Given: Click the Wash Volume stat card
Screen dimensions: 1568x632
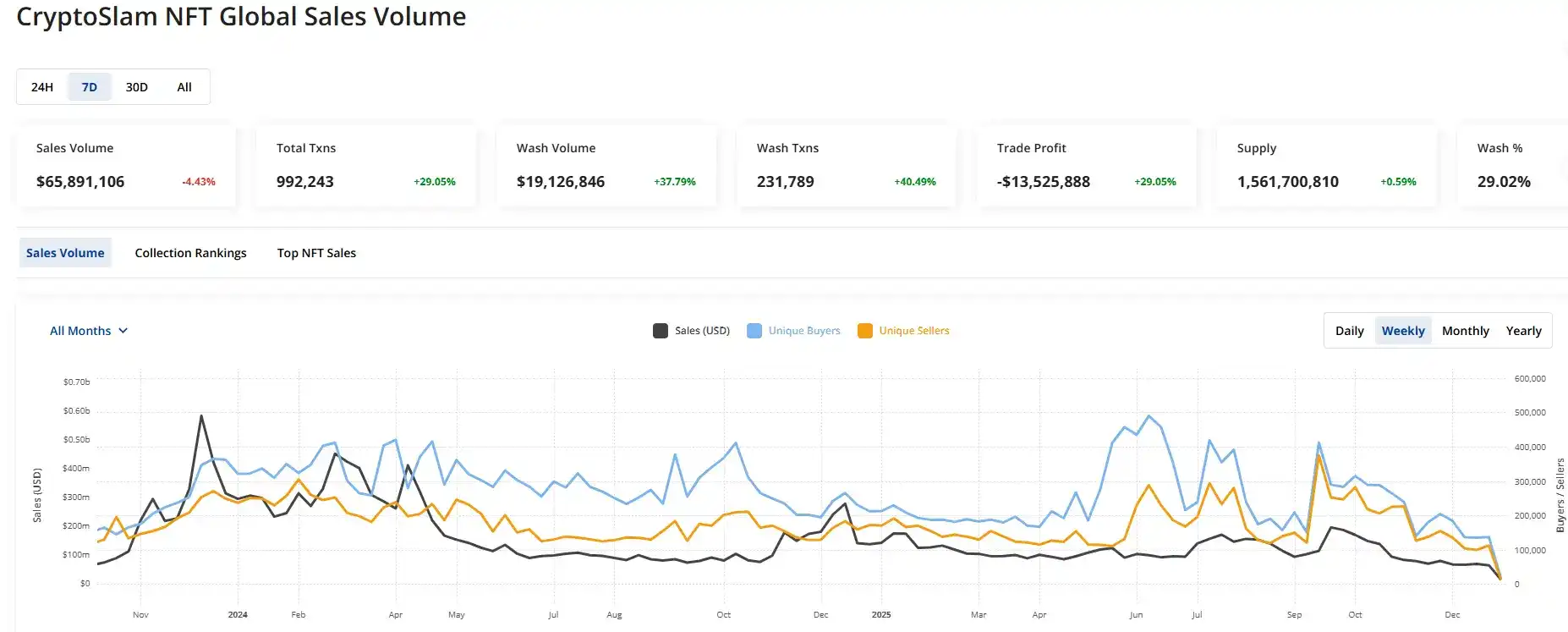Looking at the screenshot, I should tap(606, 166).
